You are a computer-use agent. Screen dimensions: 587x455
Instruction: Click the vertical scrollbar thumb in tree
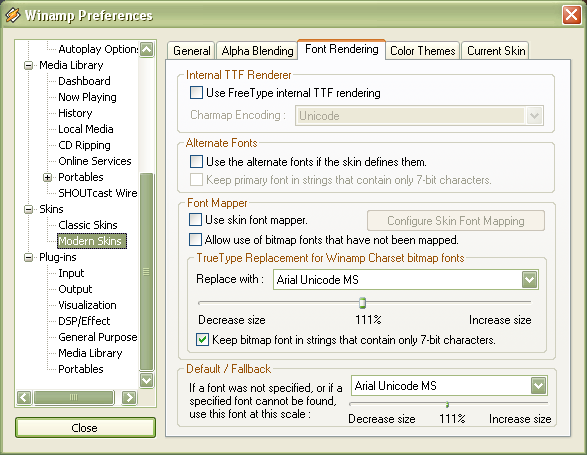click(x=146, y=272)
